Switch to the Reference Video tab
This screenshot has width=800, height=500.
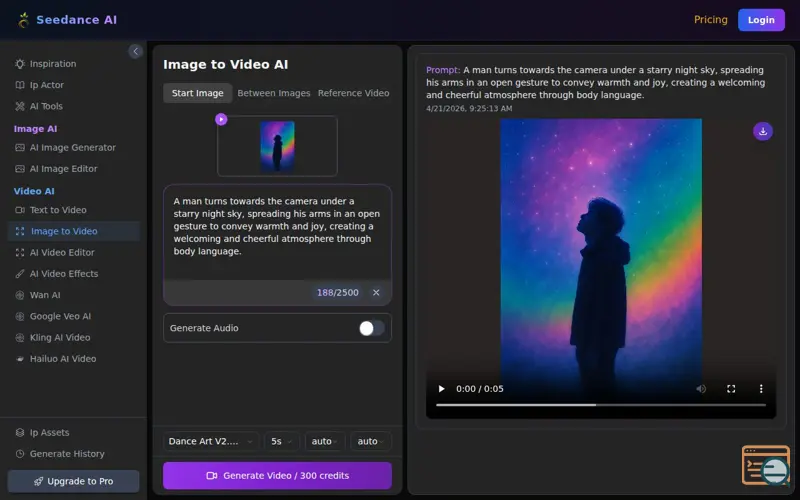(x=354, y=93)
